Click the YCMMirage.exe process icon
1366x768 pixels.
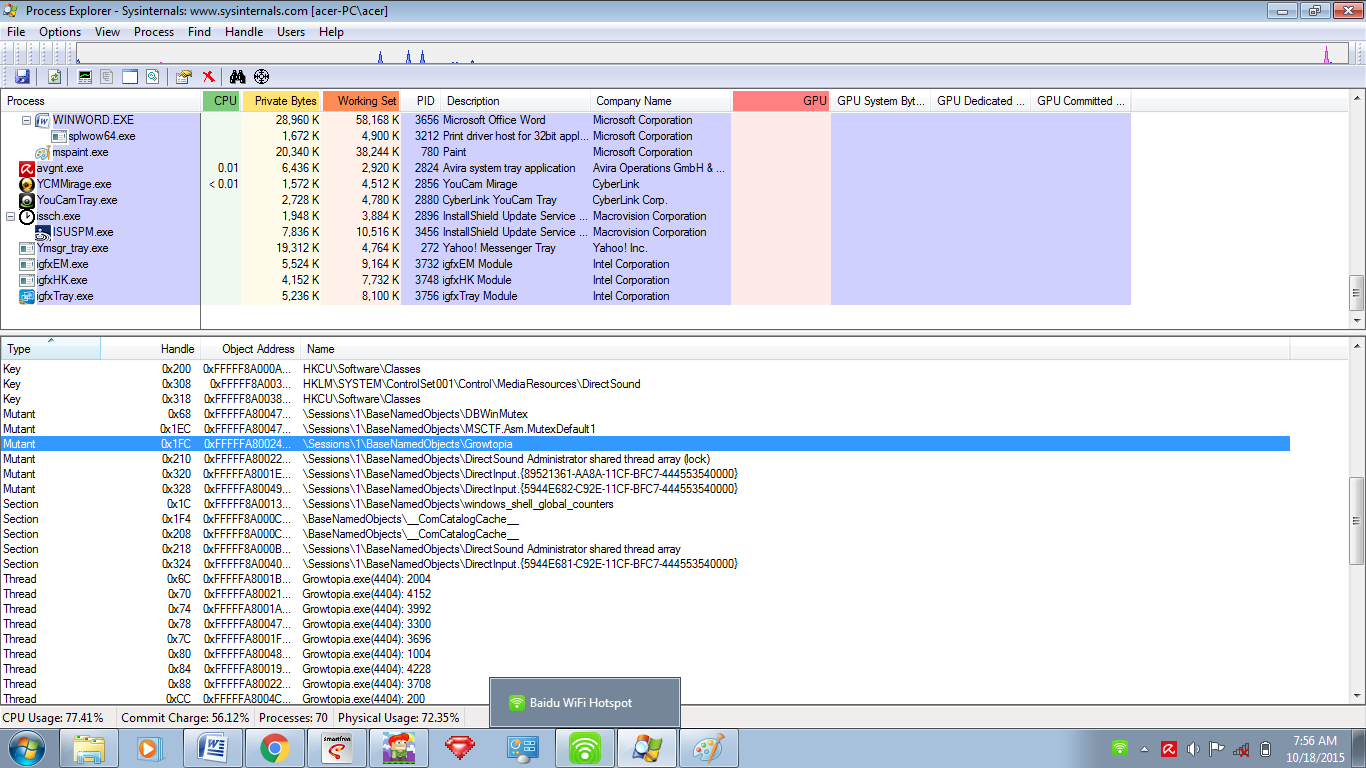(27, 184)
